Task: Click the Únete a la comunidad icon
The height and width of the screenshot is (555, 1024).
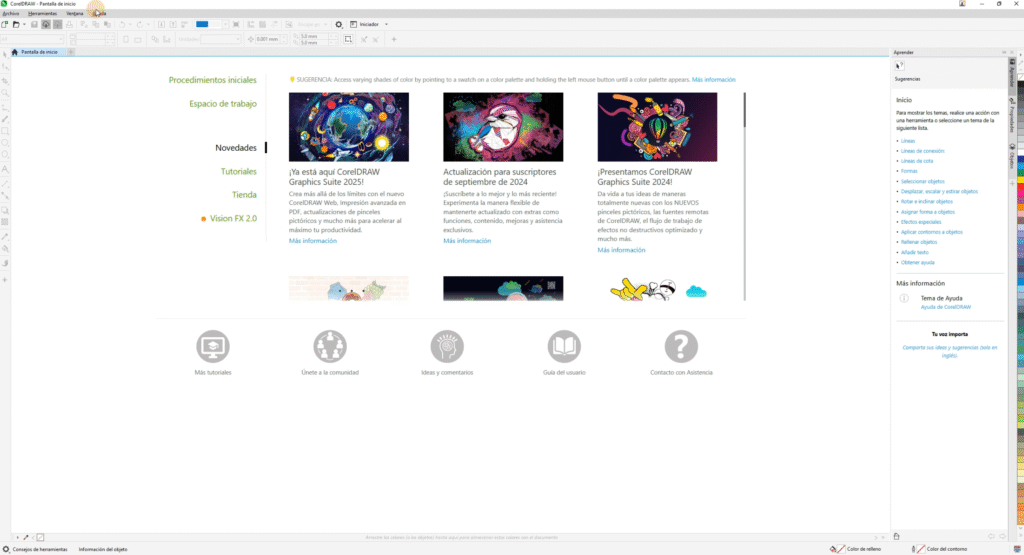Action: coord(330,346)
